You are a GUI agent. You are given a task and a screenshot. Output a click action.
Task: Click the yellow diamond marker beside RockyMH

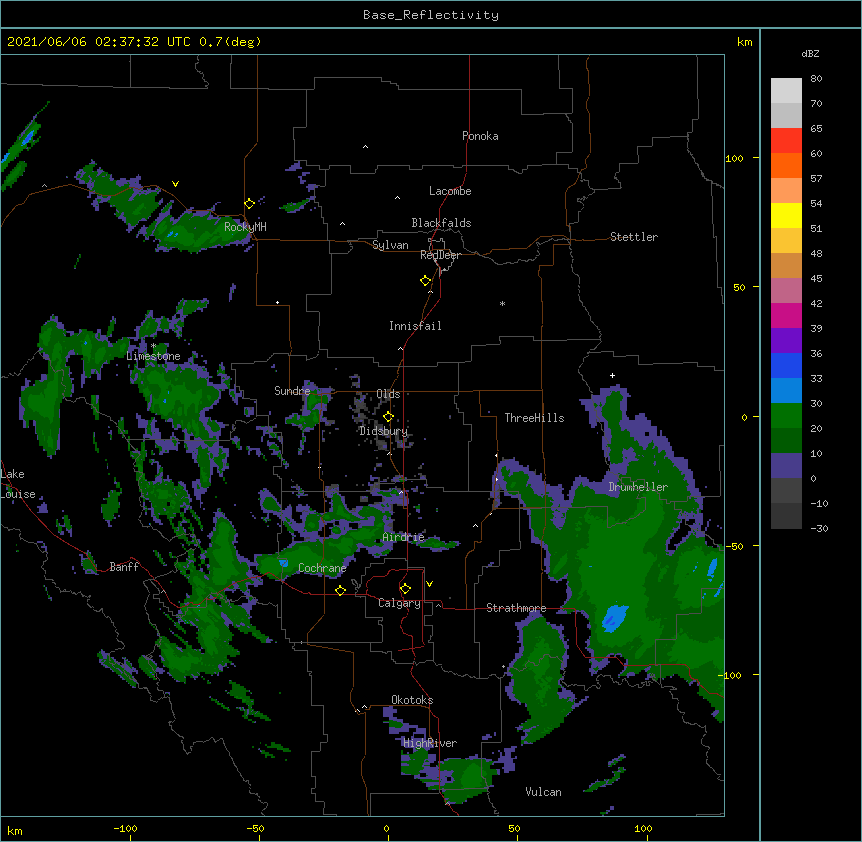pos(249,204)
